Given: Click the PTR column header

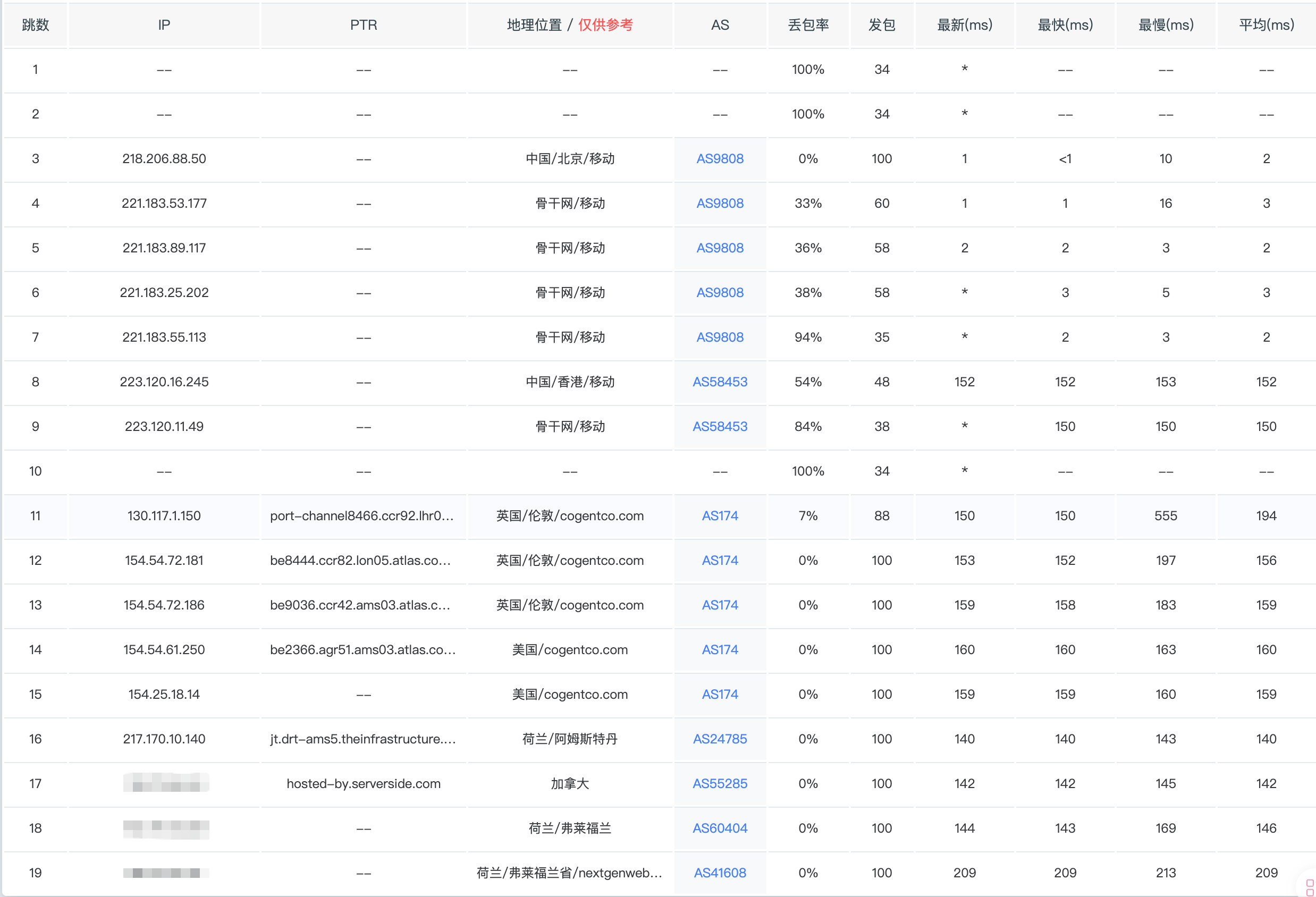Looking at the screenshot, I should pos(363,25).
